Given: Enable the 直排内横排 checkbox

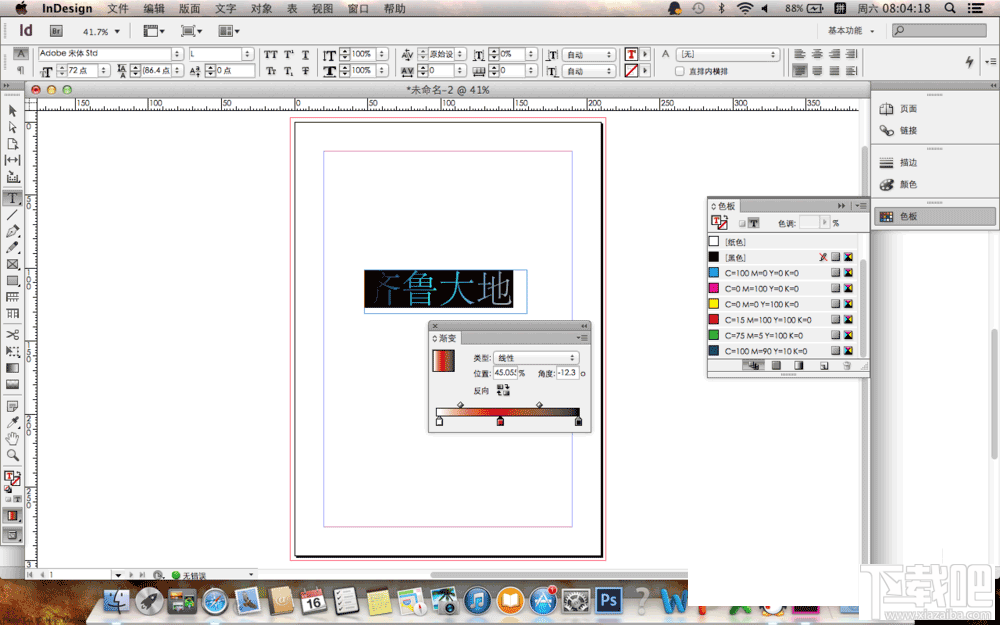Looking at the screenshot, I should tap(680, 71).
